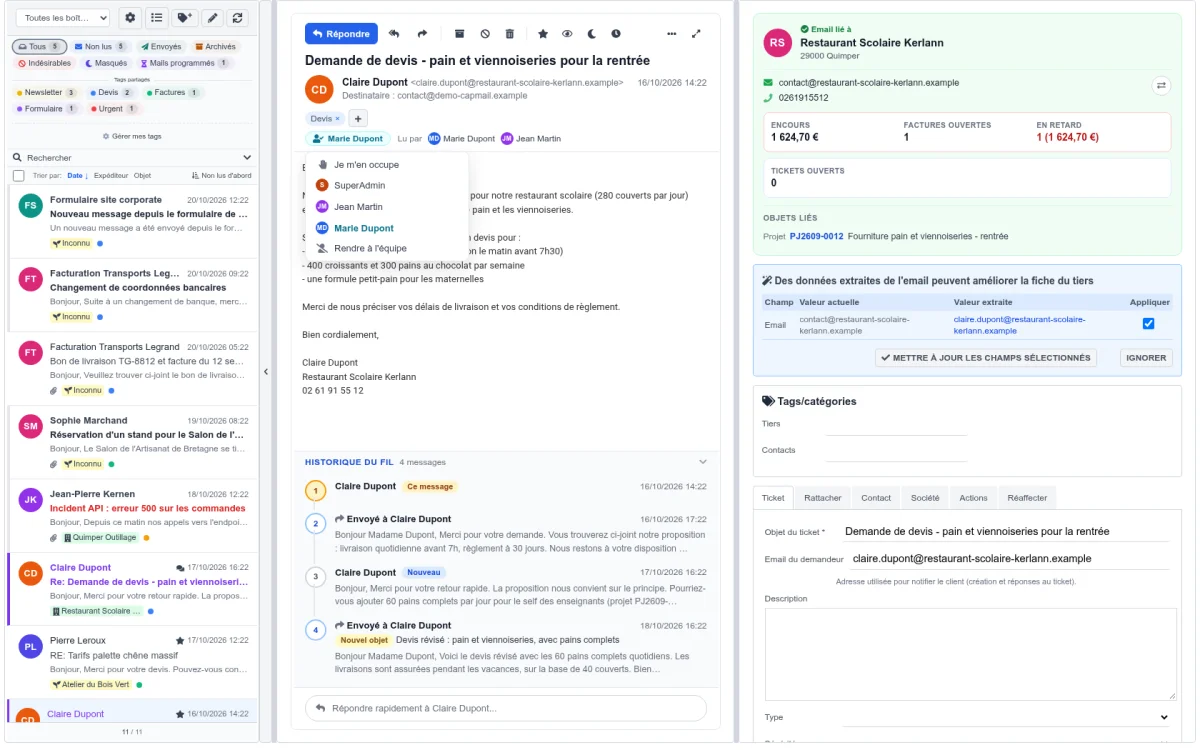Open the Société tab
The width and height of the screenshot is (1200, 750).
925,498
